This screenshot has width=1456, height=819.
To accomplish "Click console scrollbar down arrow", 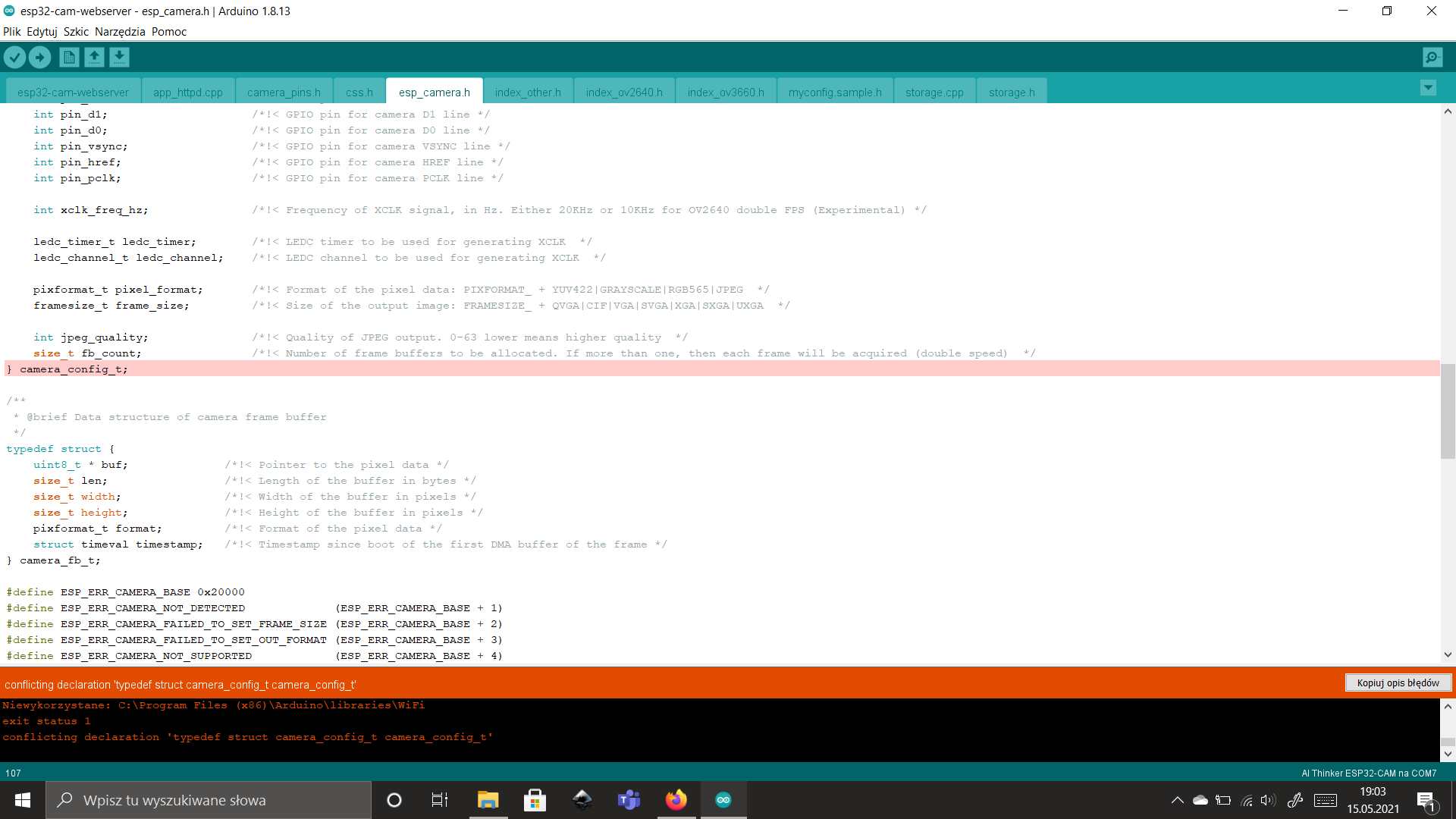I will click(x=1448, y=754).
